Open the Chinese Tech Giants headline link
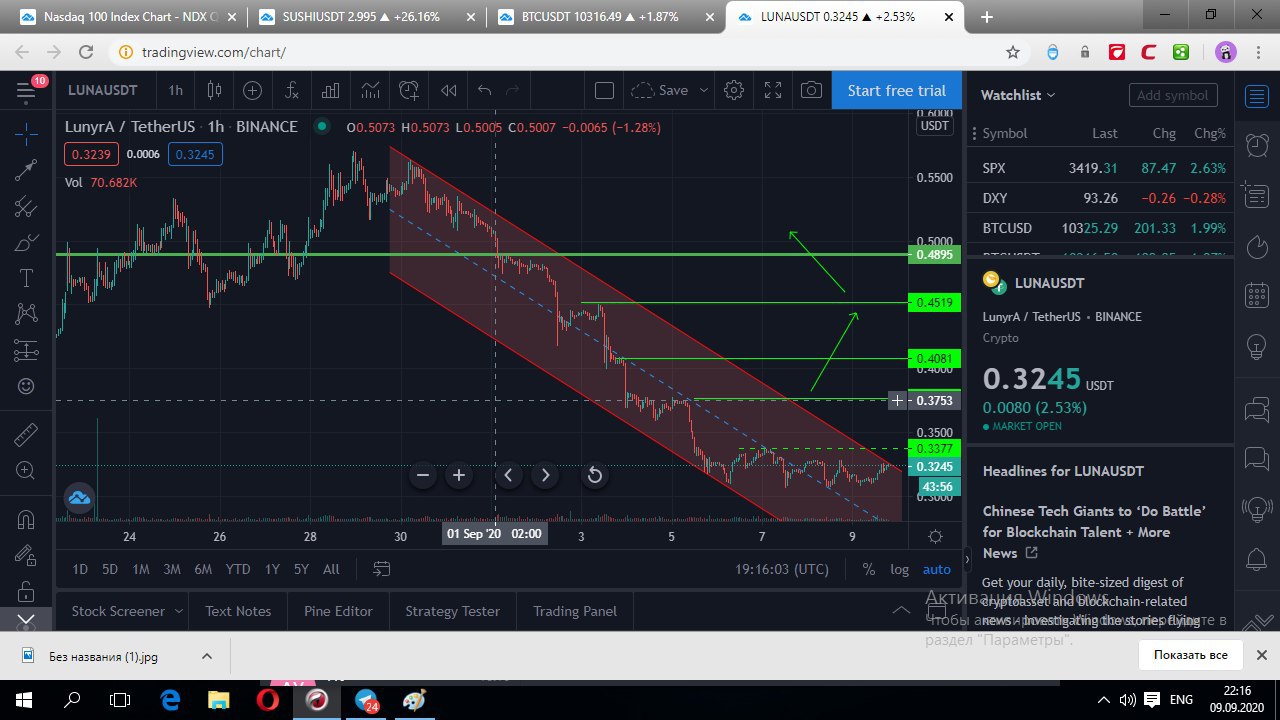Image resolution: width=1280 pixels, height=720 pixels. click(1094, 532)
